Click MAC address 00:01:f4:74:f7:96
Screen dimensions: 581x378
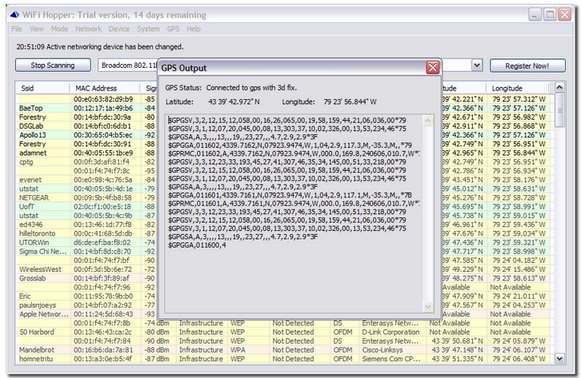pyautogui.click(x=102, y=287)
